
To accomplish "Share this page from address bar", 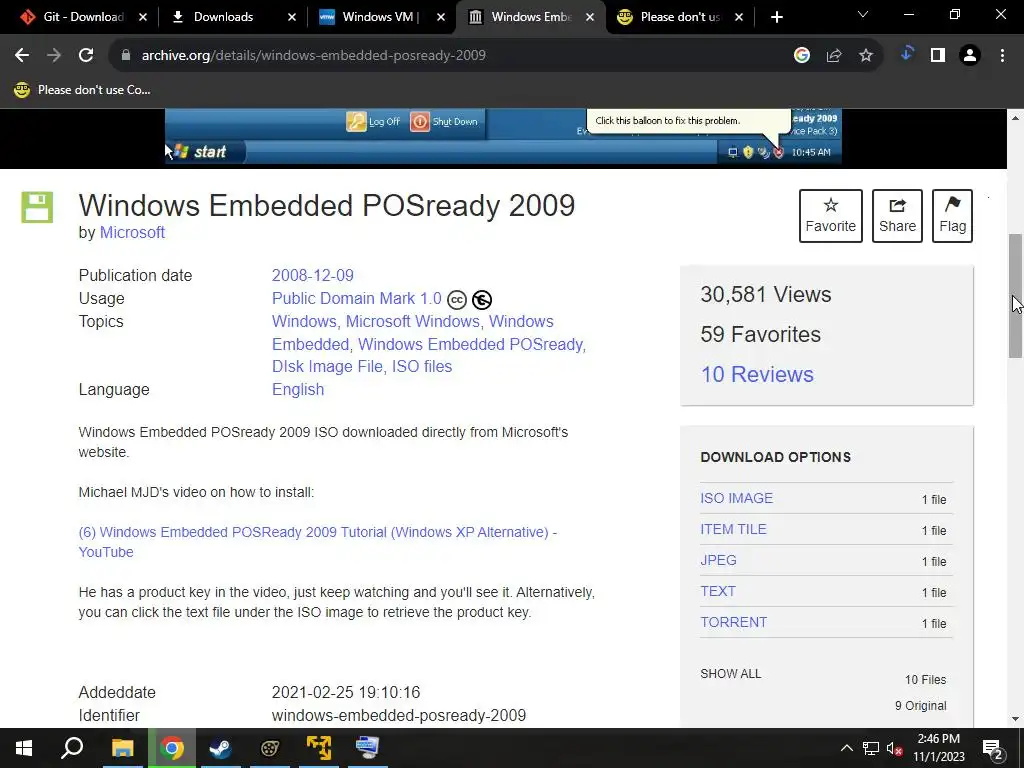I will tap(833, 56).
